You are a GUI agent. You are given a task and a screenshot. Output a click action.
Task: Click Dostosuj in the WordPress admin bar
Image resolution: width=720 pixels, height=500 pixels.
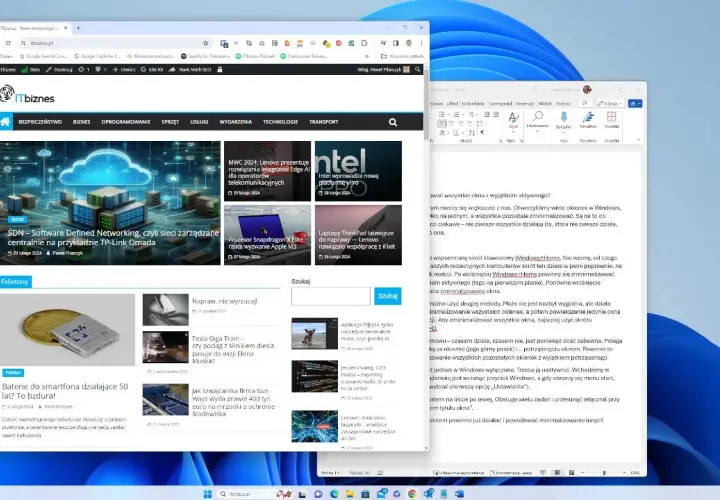coord(59,70)
